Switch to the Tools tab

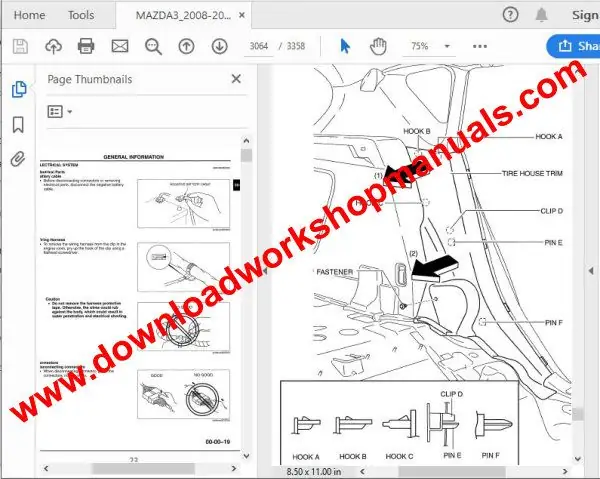click(81, 15)
